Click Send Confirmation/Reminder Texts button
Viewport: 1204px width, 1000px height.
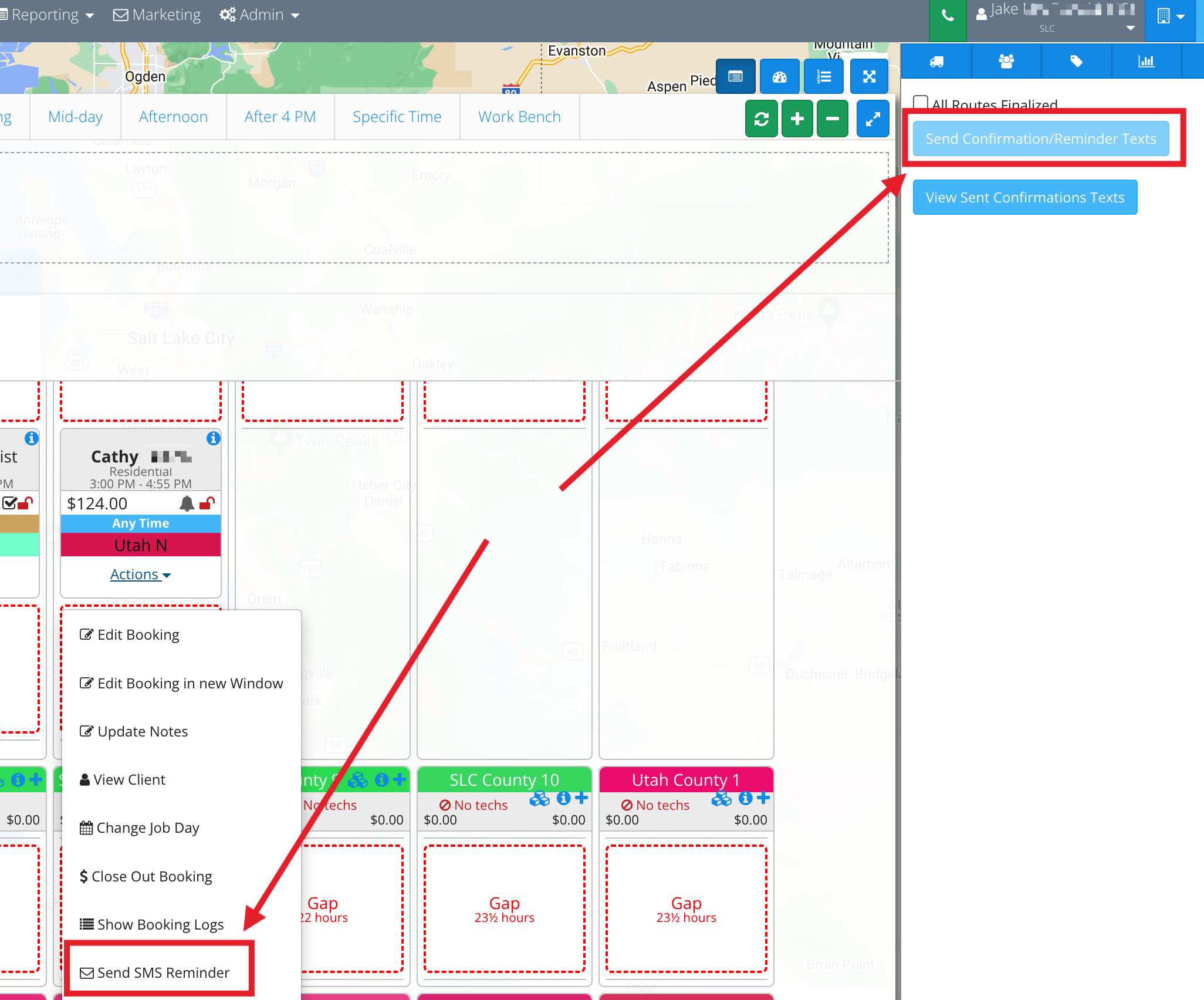coord(1041,138)
